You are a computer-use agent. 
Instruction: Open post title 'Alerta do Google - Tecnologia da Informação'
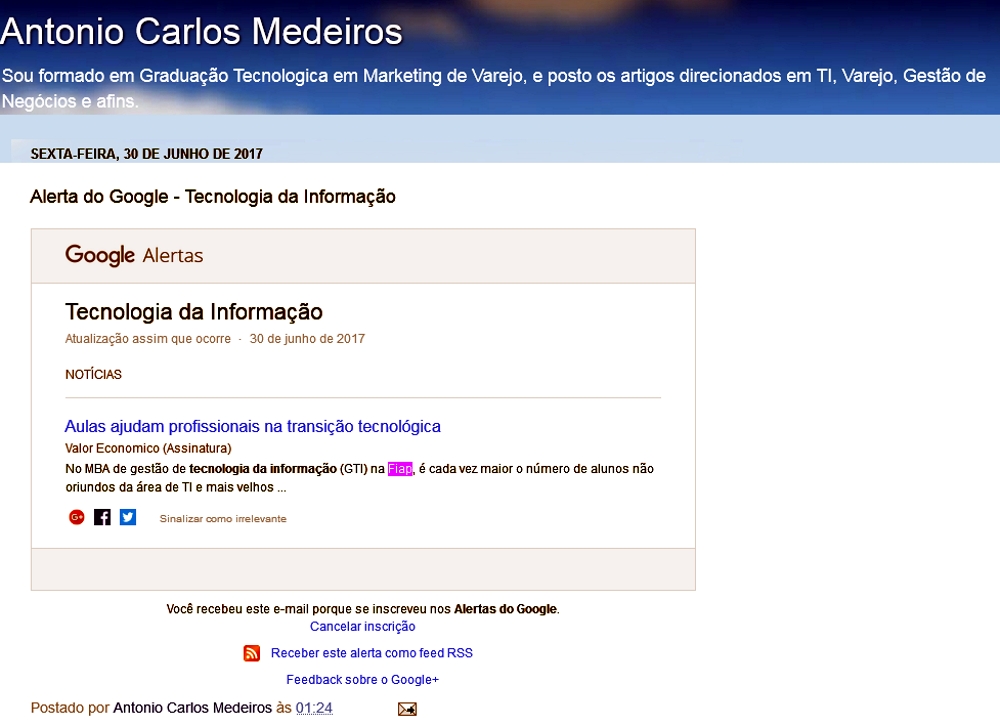213,196
